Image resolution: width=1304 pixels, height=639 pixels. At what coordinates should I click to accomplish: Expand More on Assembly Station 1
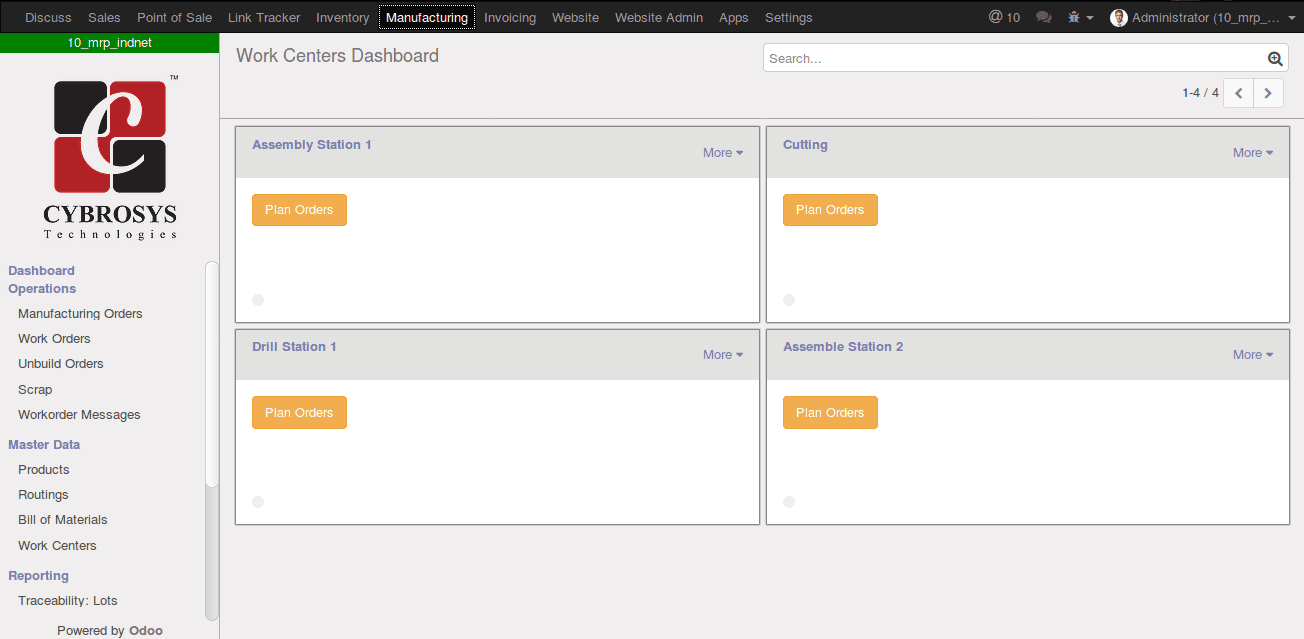pyautogui.click(x=723, y=153)
